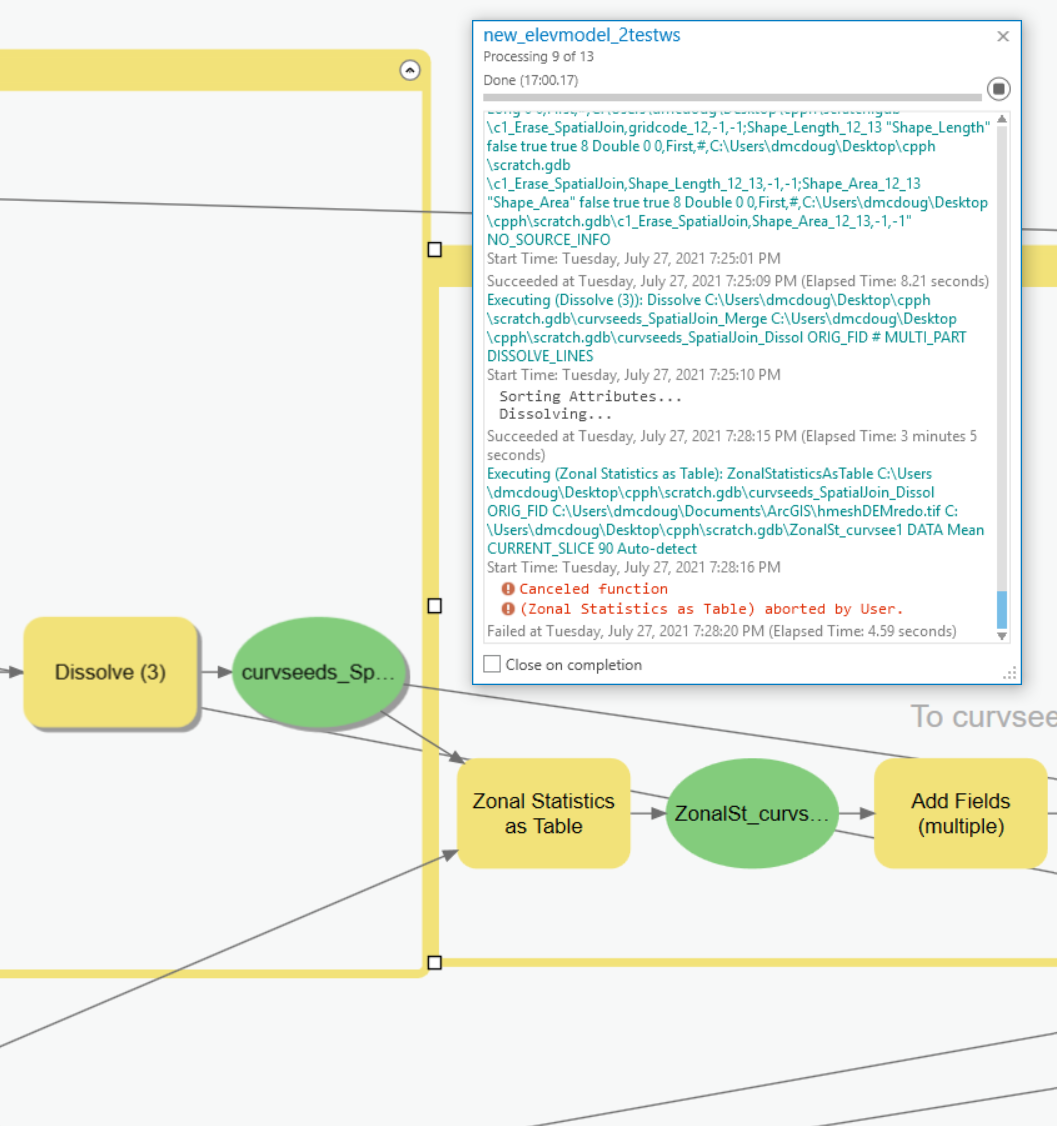This screenshot has height=1126, width=1057.
Task: Click the white port square on bottom group border
Action: pyautogui.click(x=435, y=962)
